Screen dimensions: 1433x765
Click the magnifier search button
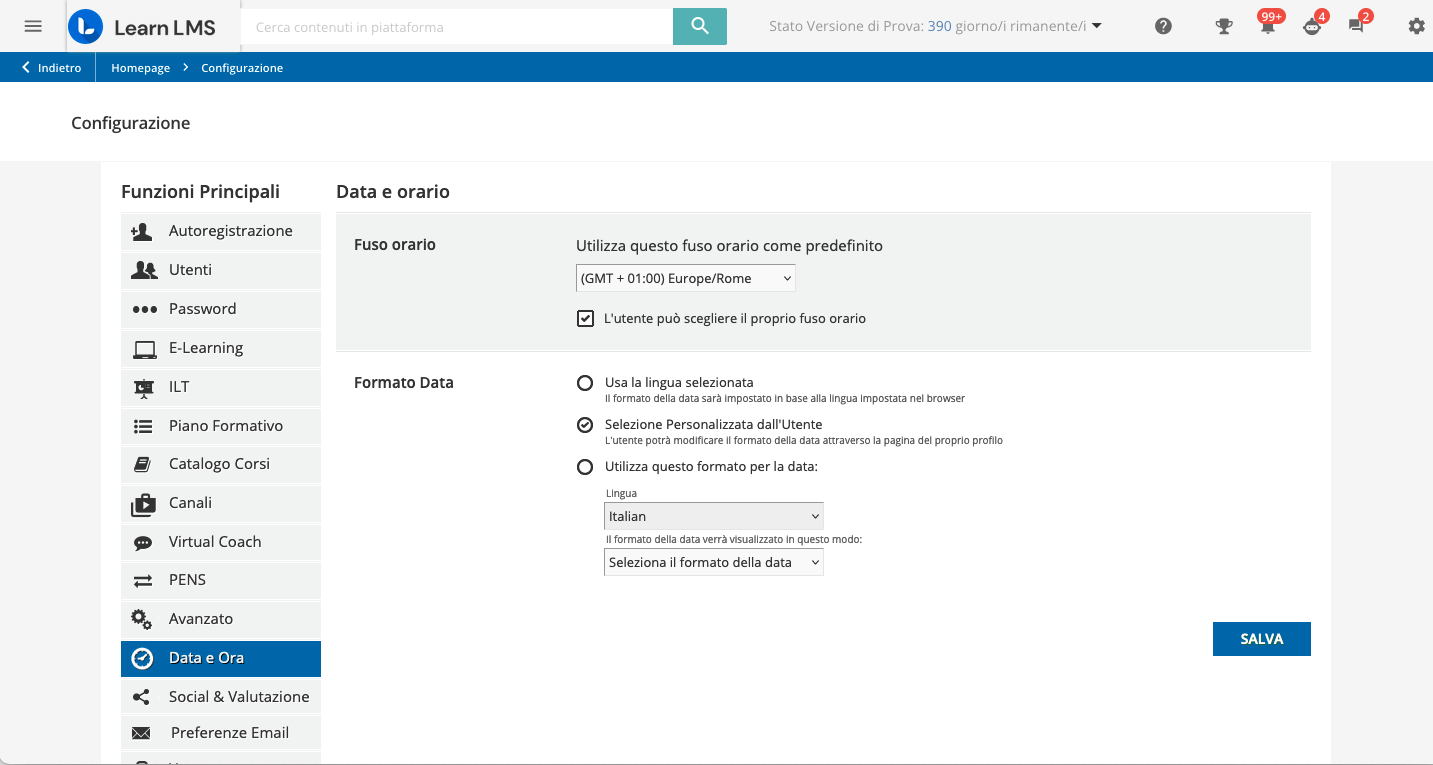click(x=699, y=27)
